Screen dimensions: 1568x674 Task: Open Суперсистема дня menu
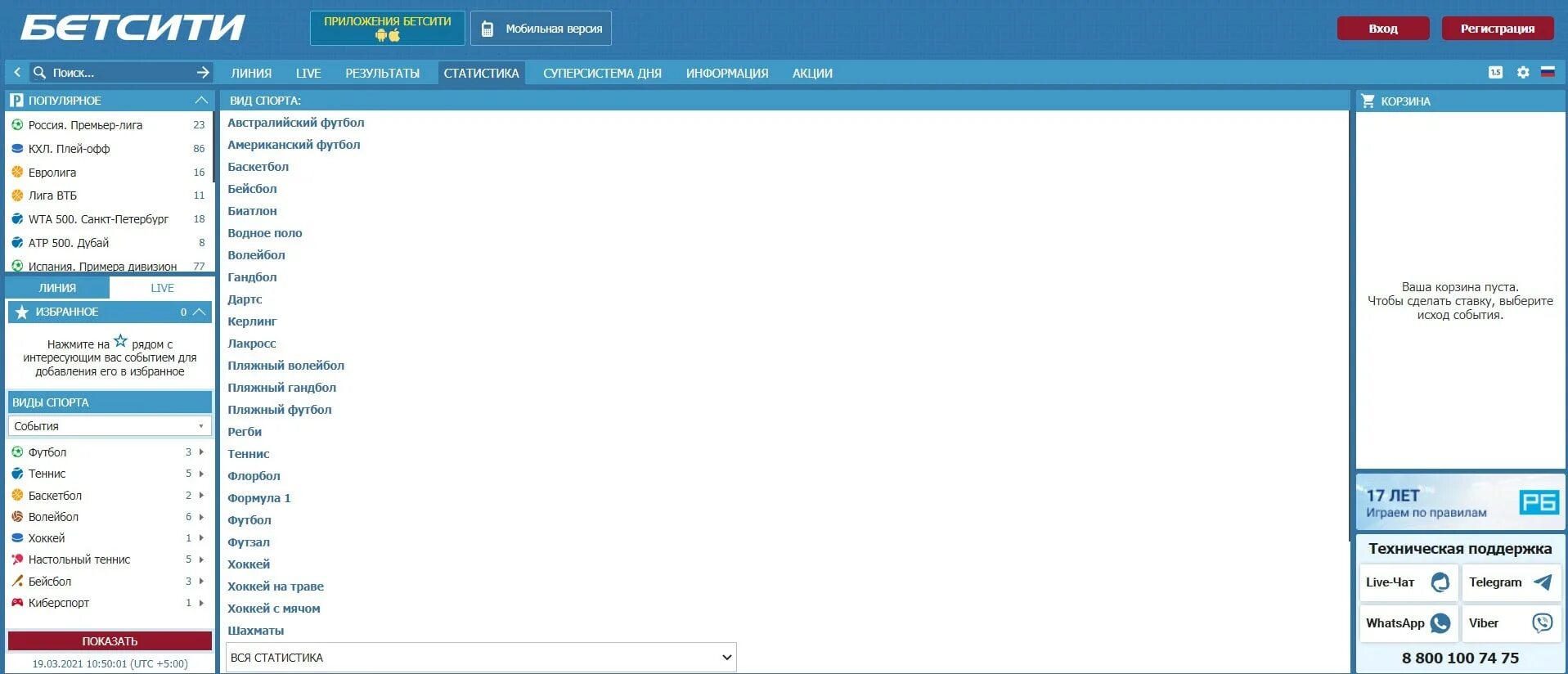[602, 73]
